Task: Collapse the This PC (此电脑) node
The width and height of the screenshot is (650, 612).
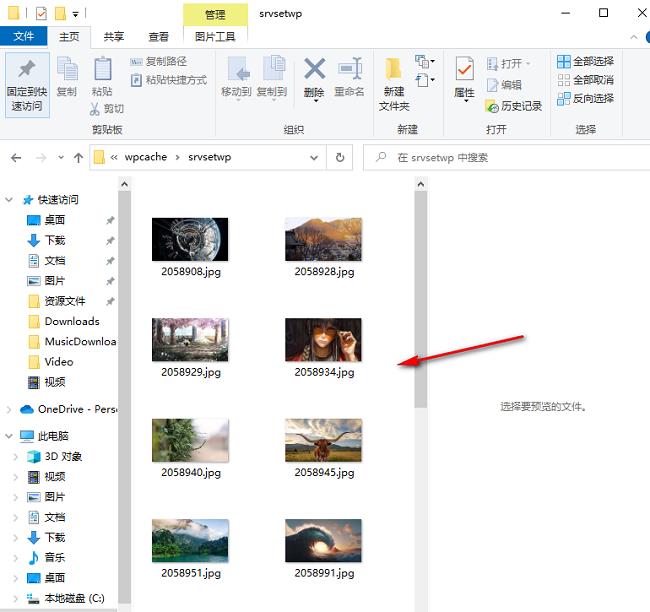Action: 9,436
